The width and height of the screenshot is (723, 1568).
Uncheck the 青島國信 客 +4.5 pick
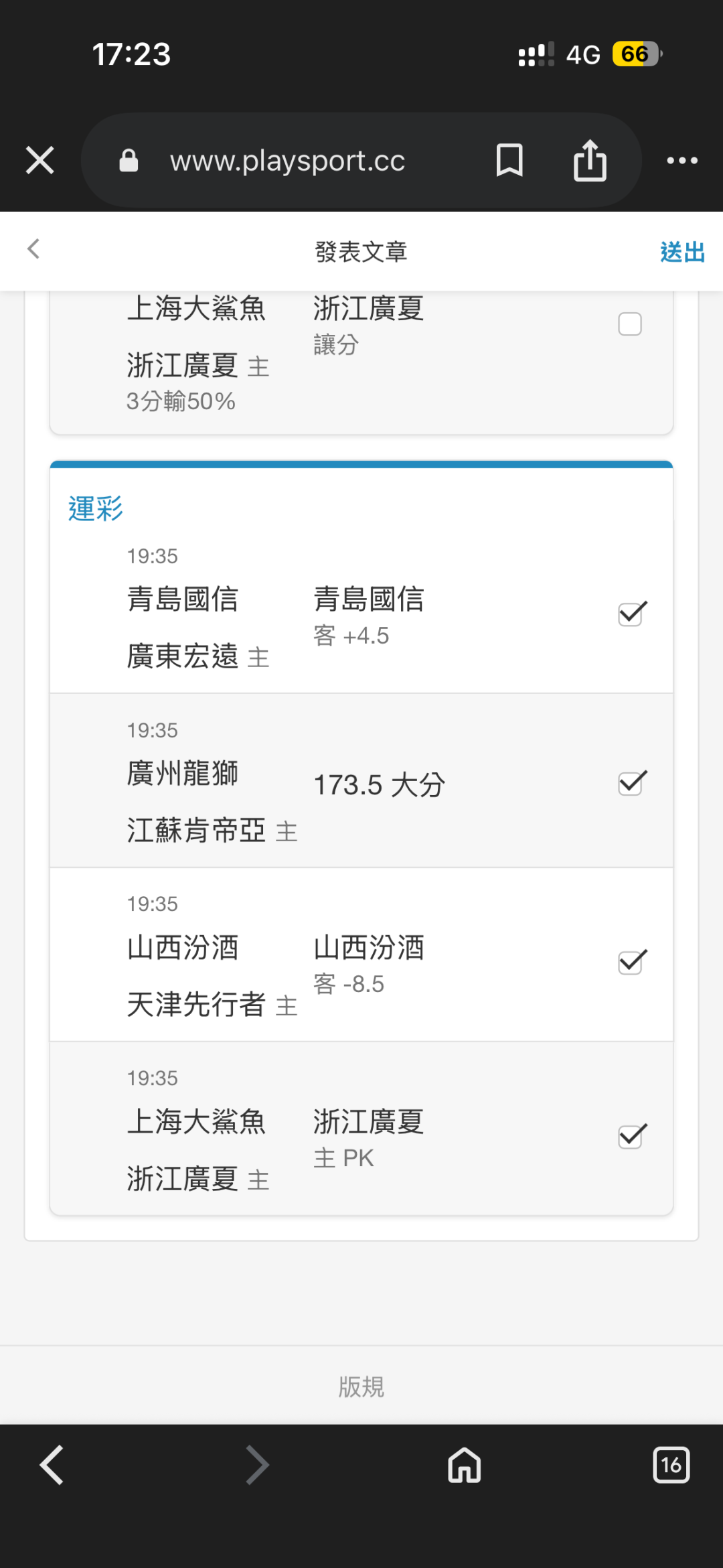[x=631, y=614]
